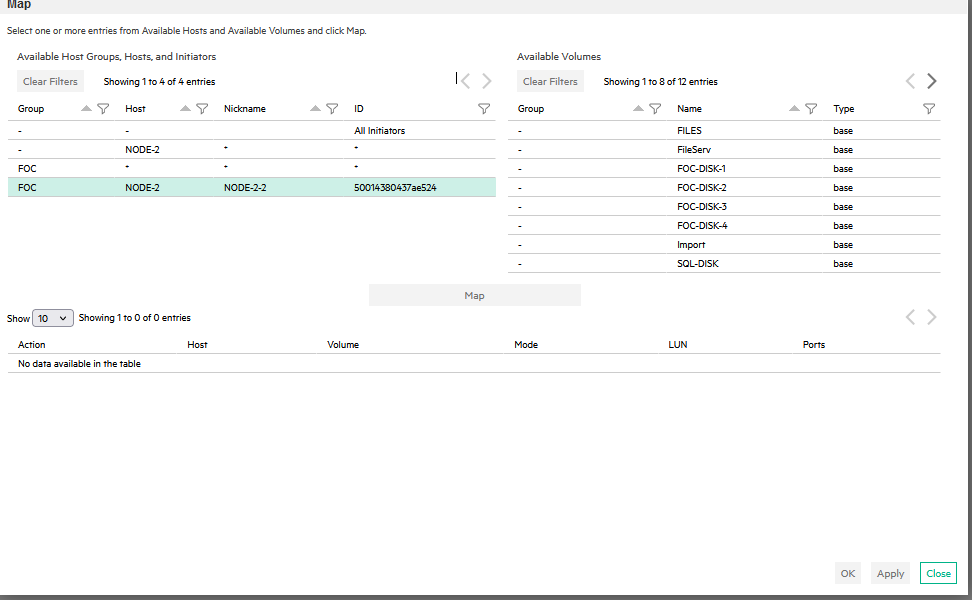972x600 pixels.
Task: Click the base type cell of SQL-DISK
Action: coord(843,263)
